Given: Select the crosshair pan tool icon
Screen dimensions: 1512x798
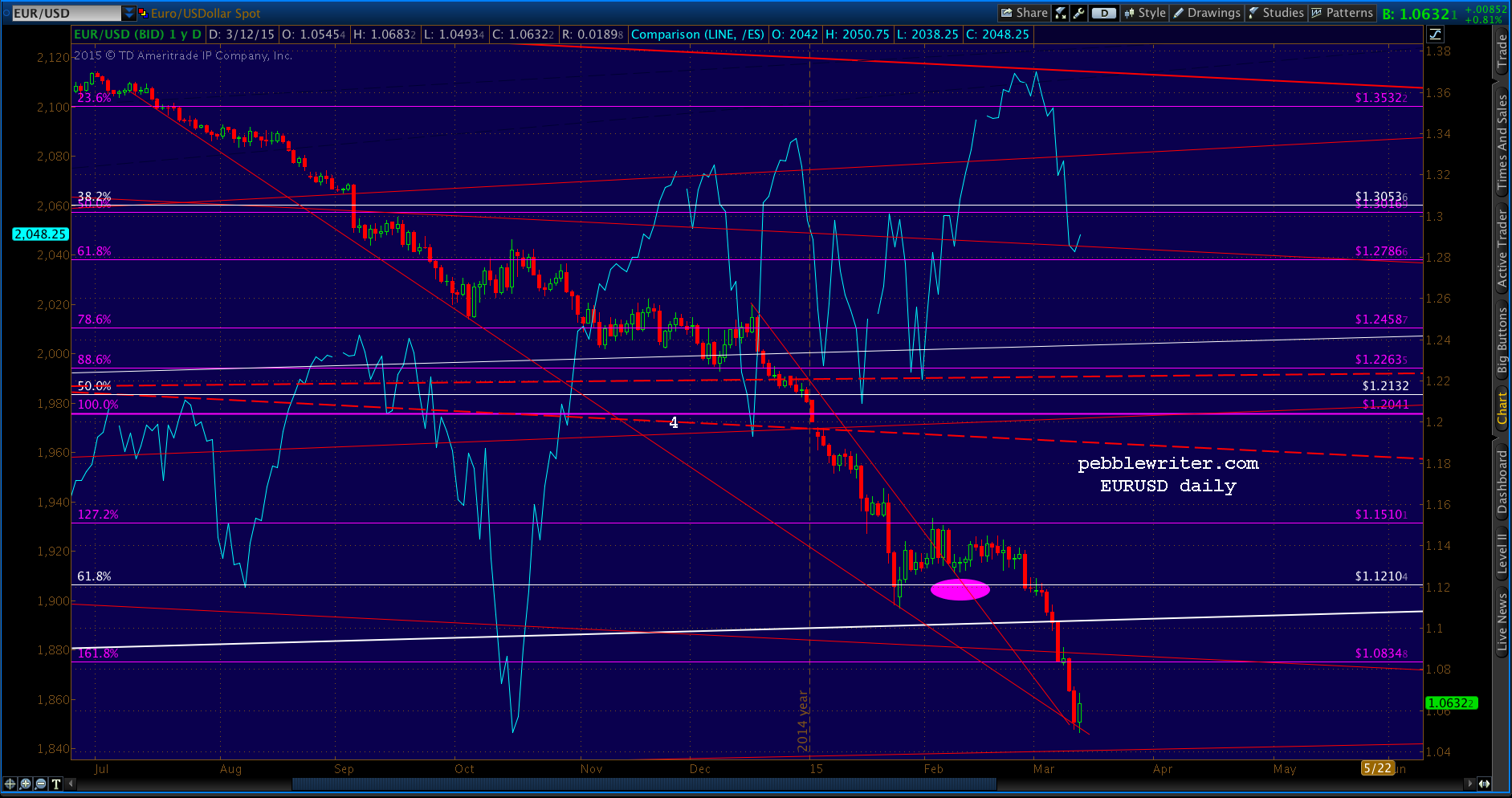Looking at the screenshot, I should [10, 784].
